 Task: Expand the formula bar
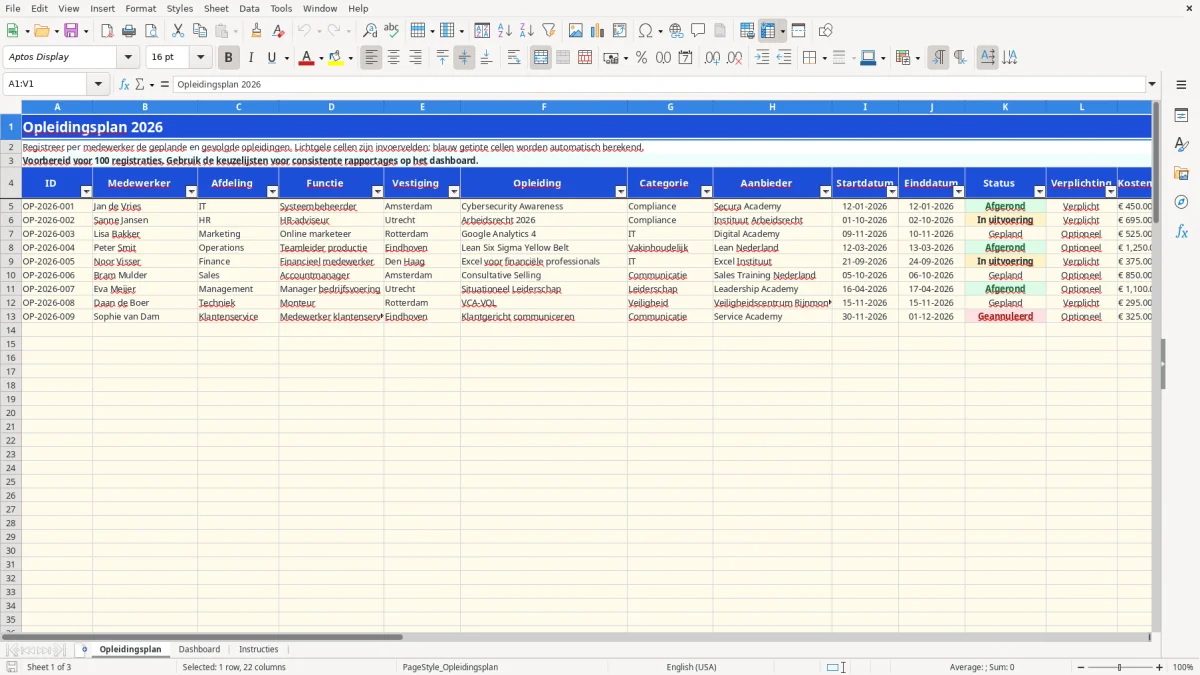pyautogui.click(x=1152, y=85)
